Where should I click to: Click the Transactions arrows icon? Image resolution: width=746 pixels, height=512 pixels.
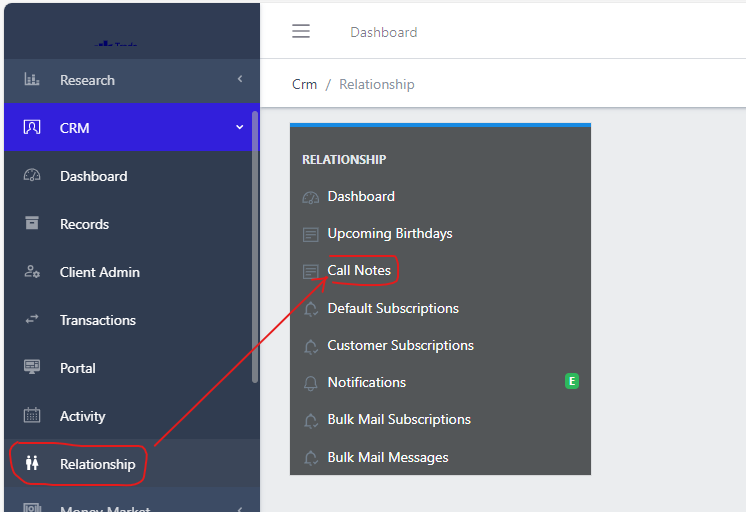(x=32, y=319)
